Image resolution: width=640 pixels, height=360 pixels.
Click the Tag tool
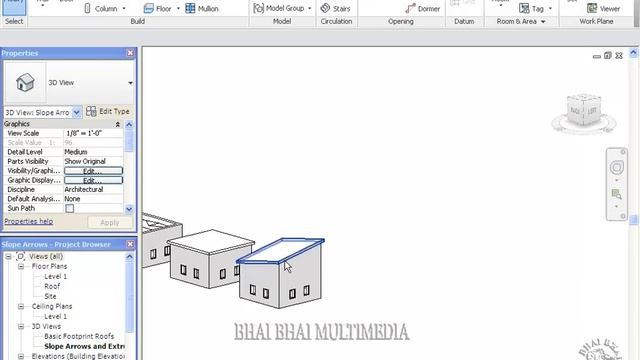coord(531,9)
